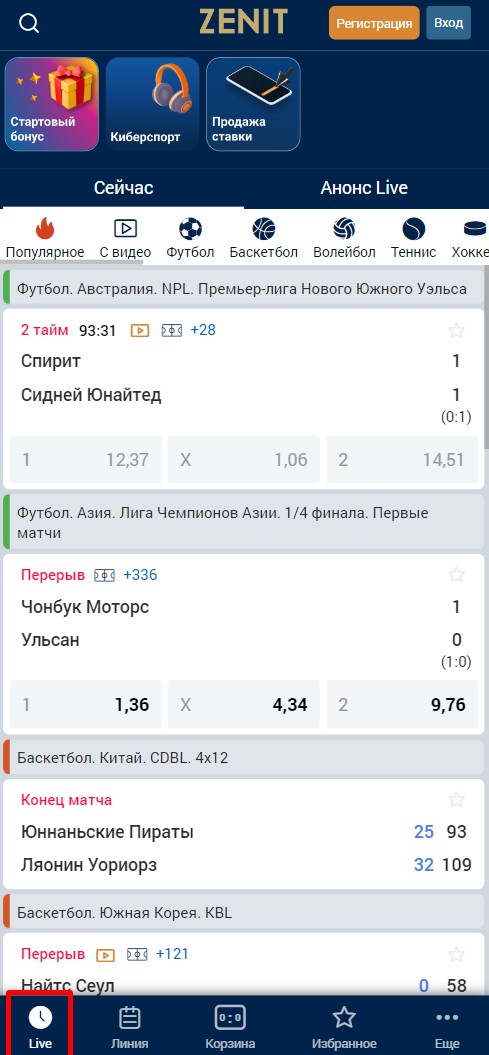Switch to the Анонс Live tab
489x1055 pixels.
(x=364, y=188)
